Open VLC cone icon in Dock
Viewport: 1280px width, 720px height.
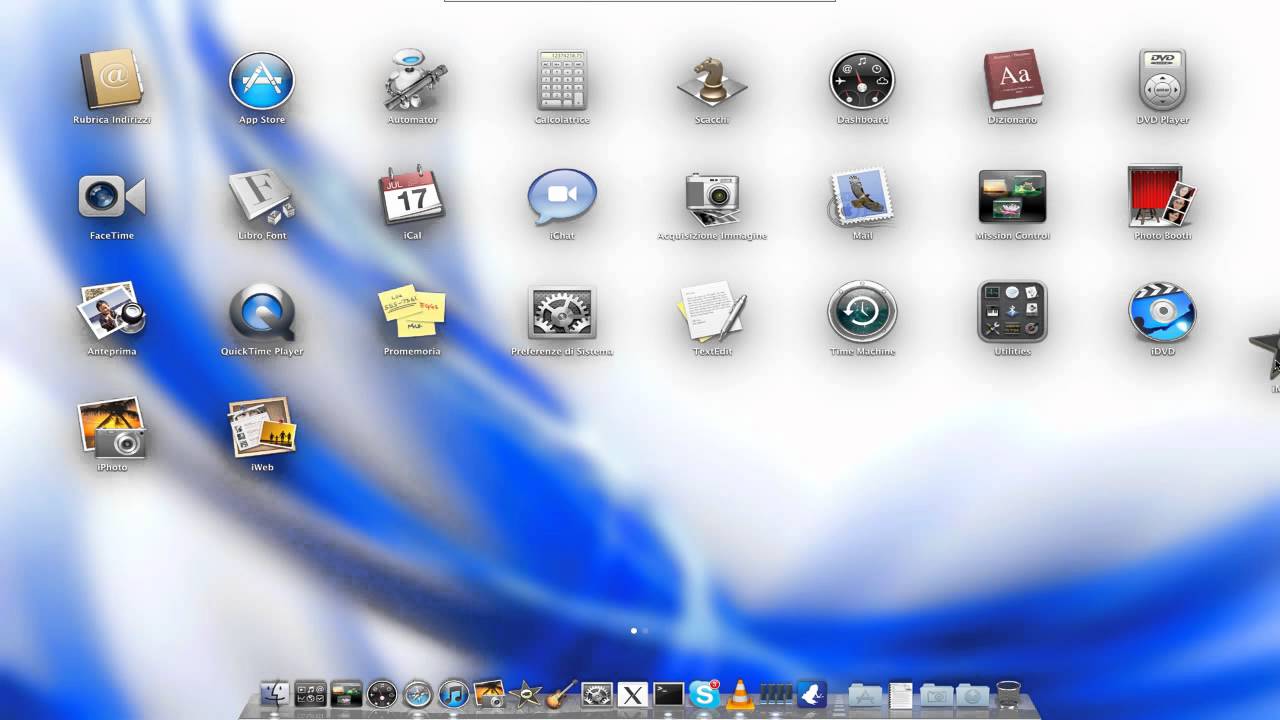click(740, 693)
